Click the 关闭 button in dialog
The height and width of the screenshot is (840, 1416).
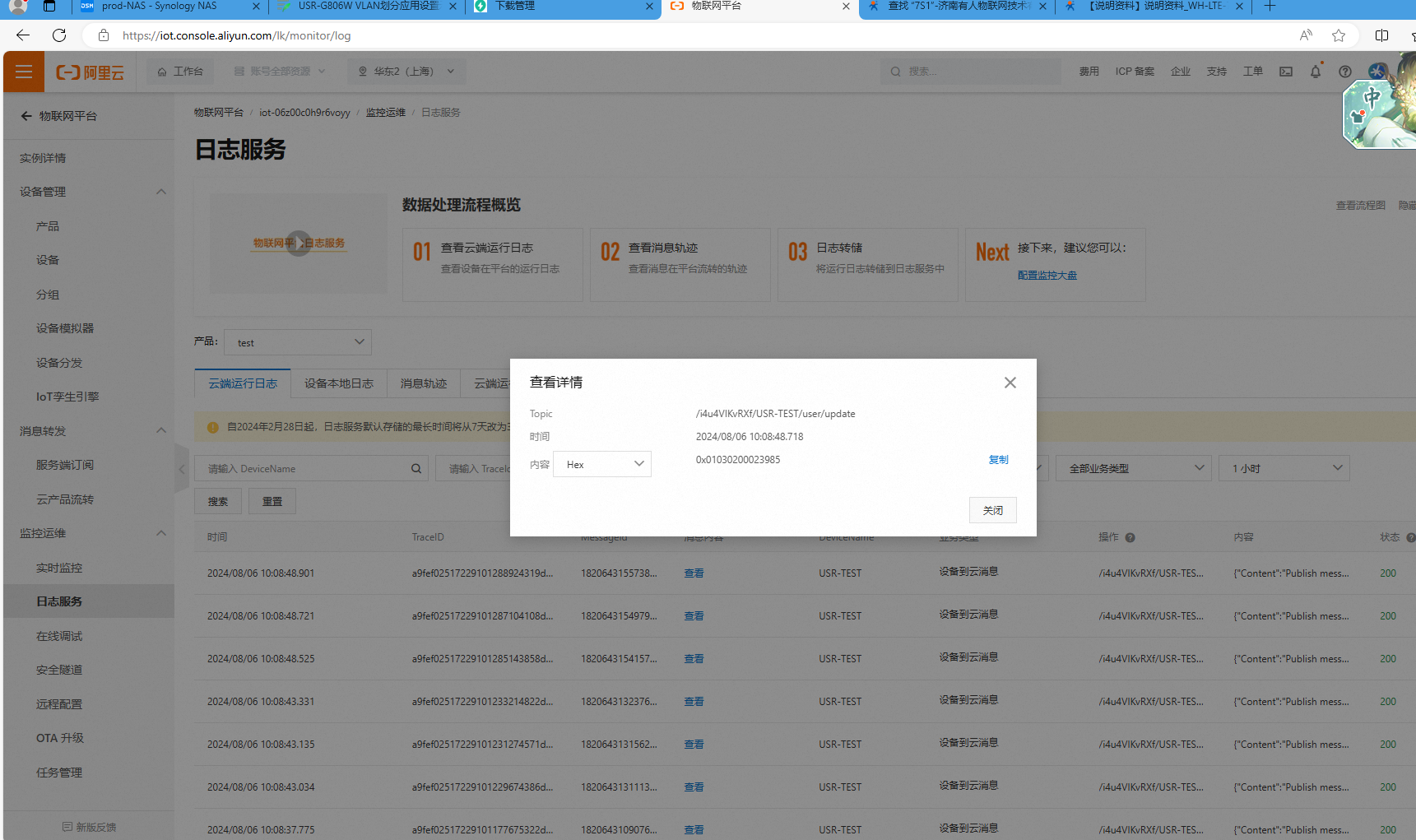992,510
